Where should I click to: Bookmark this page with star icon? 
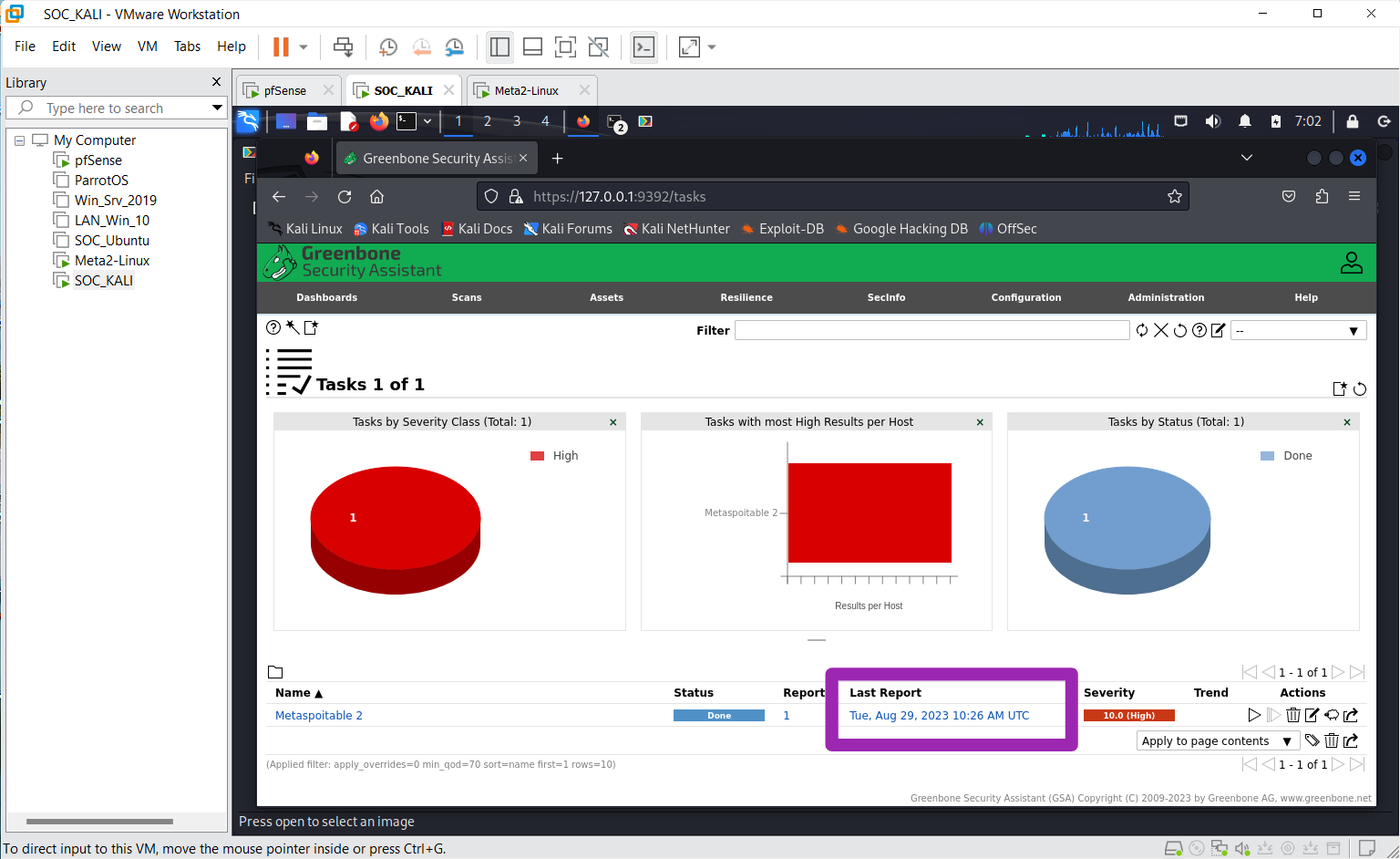pyautogui.click(x=1175, y=196)
